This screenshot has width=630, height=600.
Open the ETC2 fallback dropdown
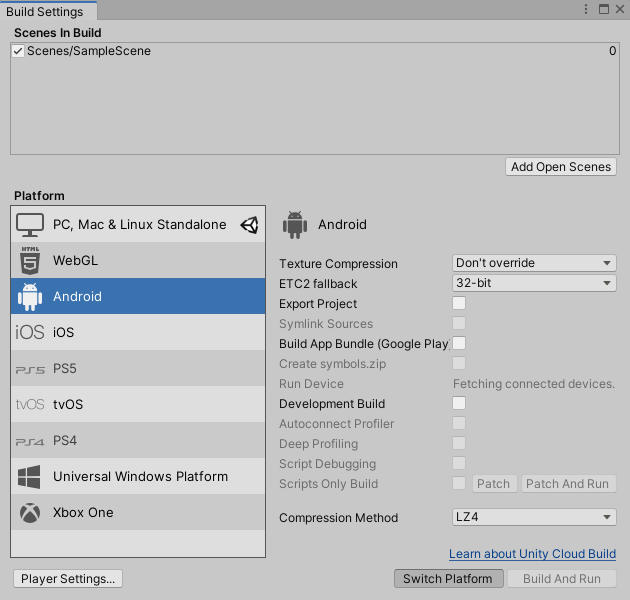[534, 283]
